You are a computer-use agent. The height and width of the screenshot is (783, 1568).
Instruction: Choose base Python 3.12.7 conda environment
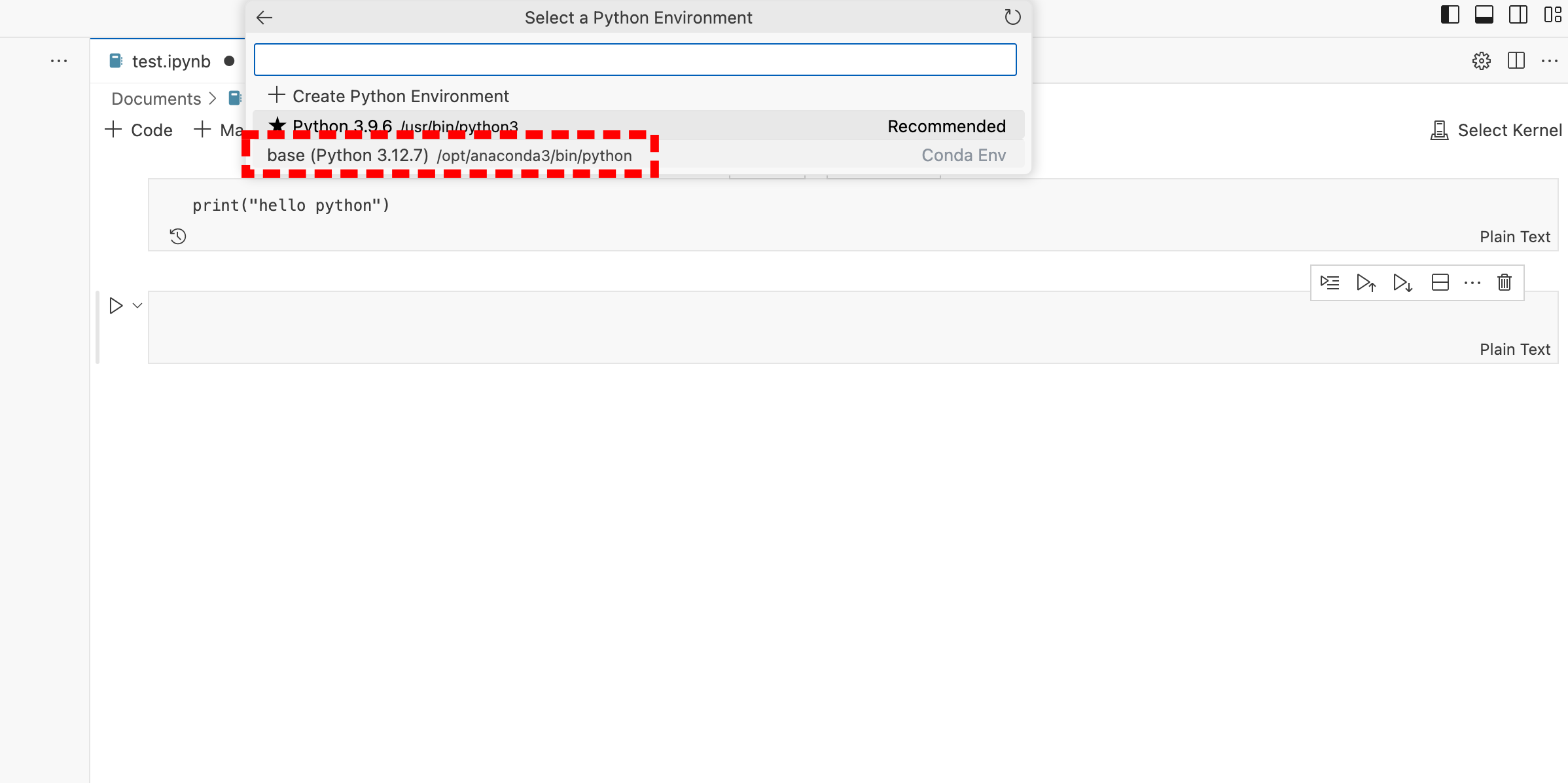click(x=449, y=156)
